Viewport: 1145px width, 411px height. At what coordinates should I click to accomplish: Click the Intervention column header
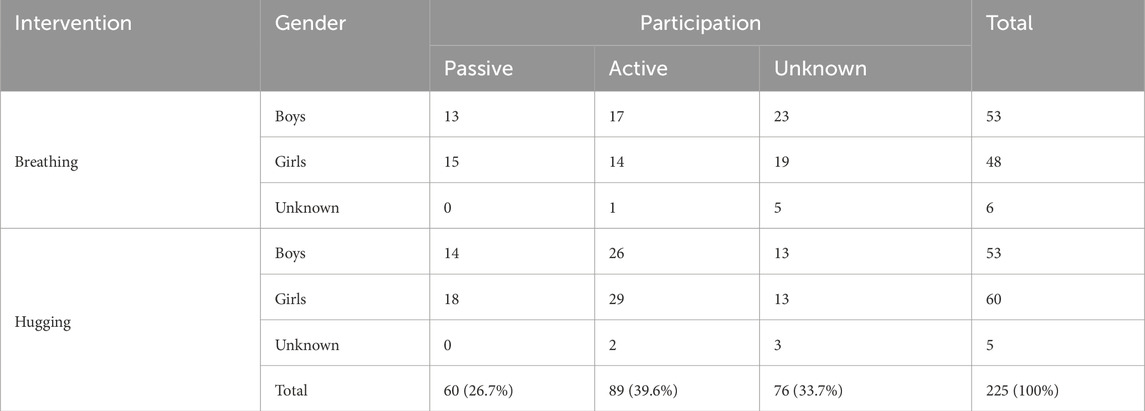(72, 24)
